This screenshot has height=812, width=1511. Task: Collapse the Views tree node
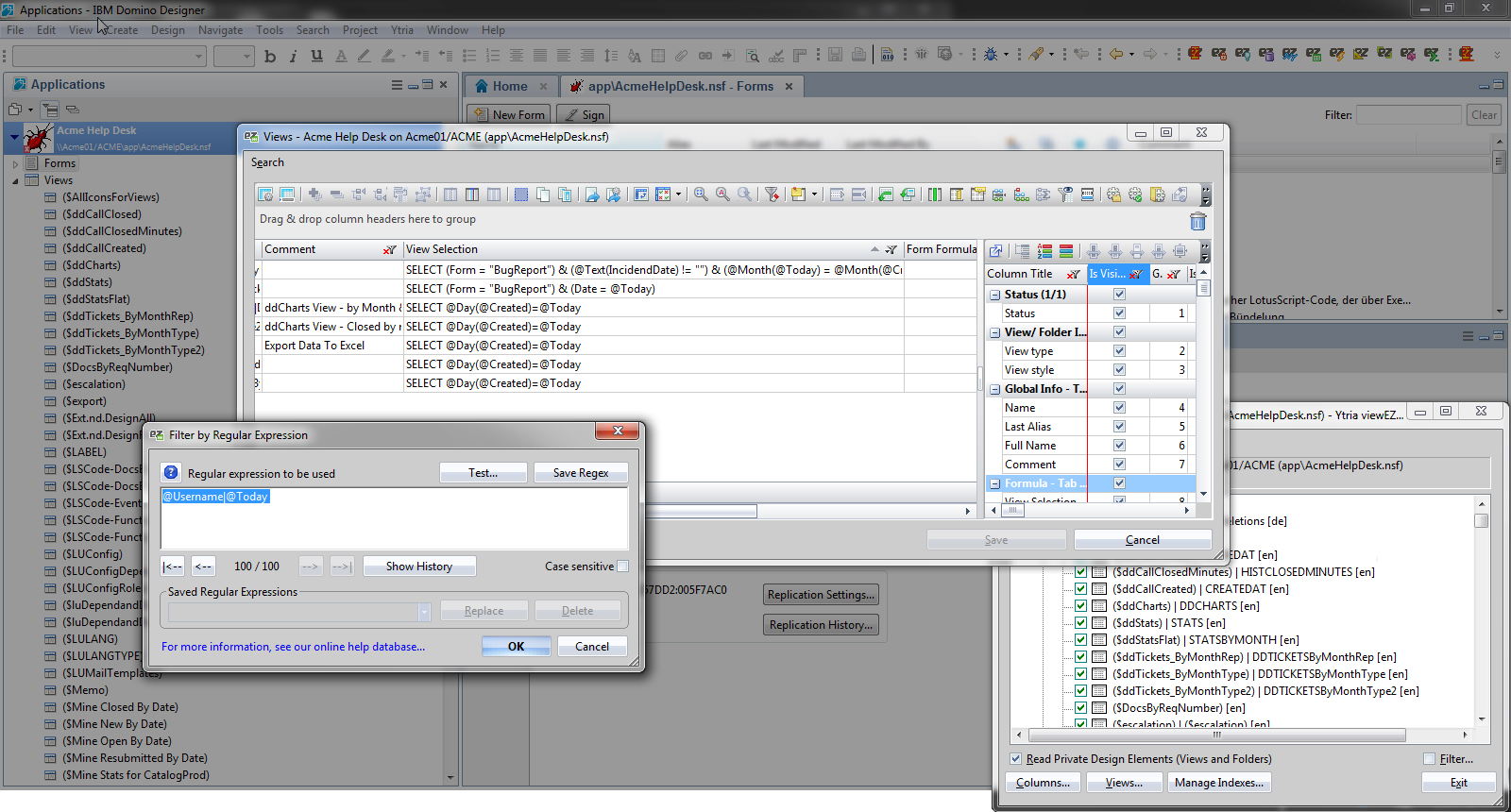[x=15, y=180]
